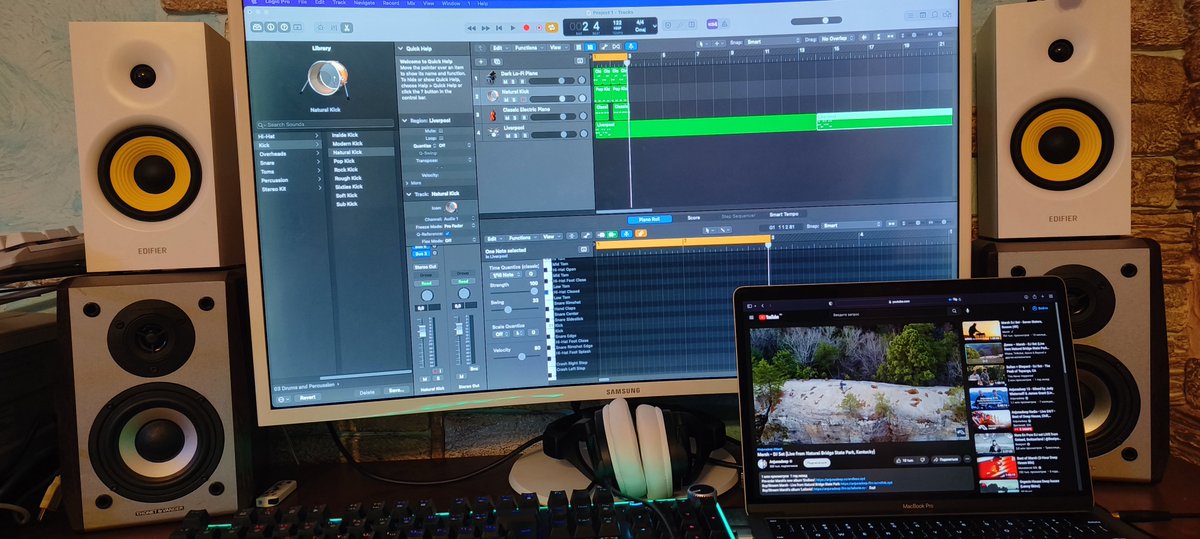Click the Search Sounds field in Library
Viewport: 1200px width, 539px height.
[325, 124]
